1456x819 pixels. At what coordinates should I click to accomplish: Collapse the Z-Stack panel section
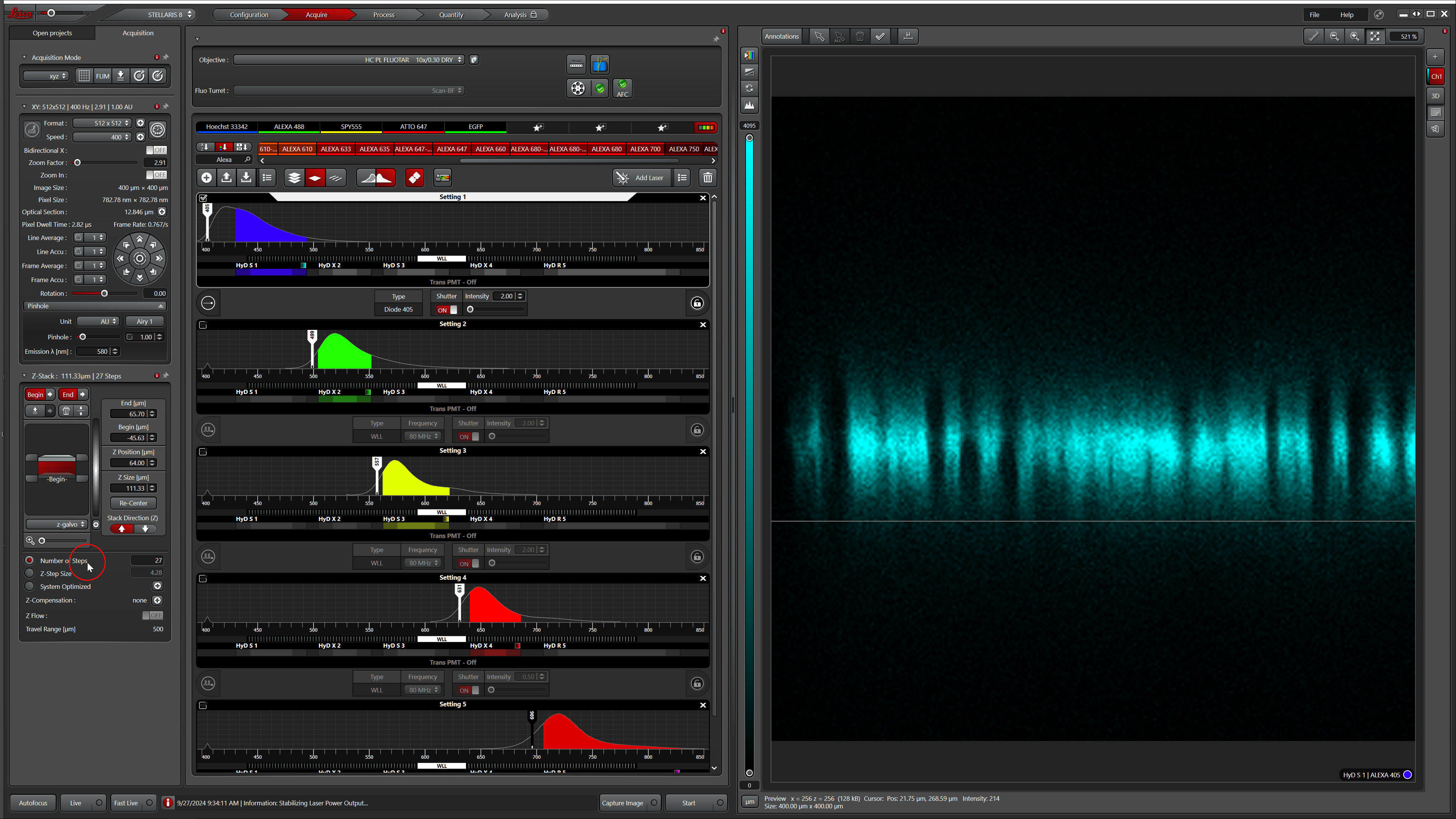(x=24, y=375)
